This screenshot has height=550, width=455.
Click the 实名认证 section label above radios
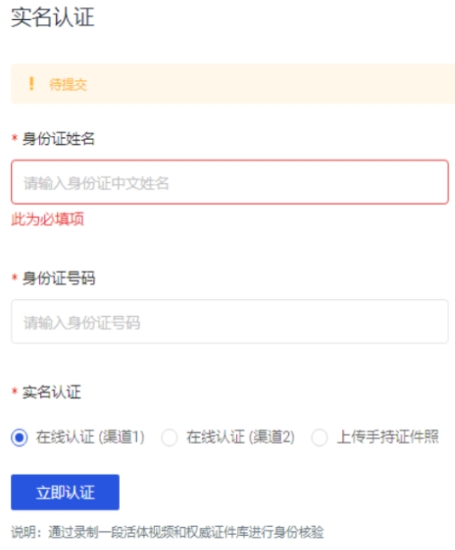(52, 392)
